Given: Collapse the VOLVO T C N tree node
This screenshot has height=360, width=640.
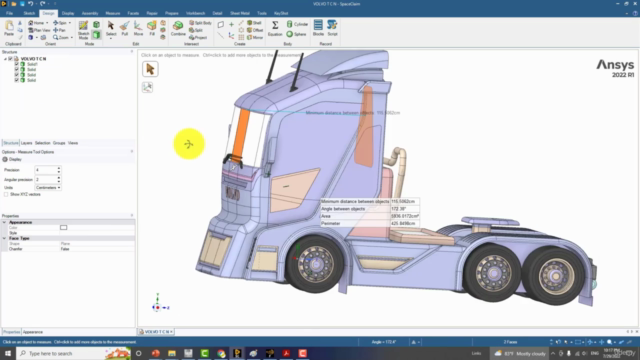Looking at the screenshot, I should coord(5,59).
